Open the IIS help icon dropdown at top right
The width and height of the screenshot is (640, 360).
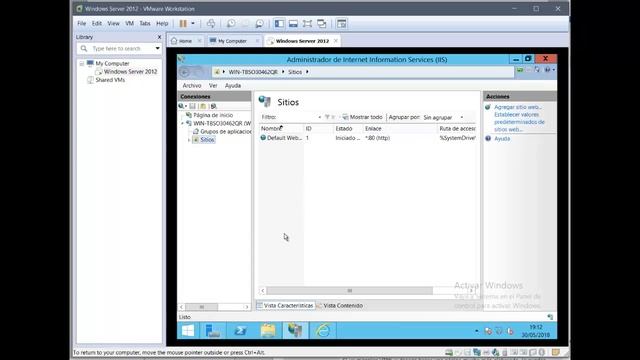click(549, 70)
